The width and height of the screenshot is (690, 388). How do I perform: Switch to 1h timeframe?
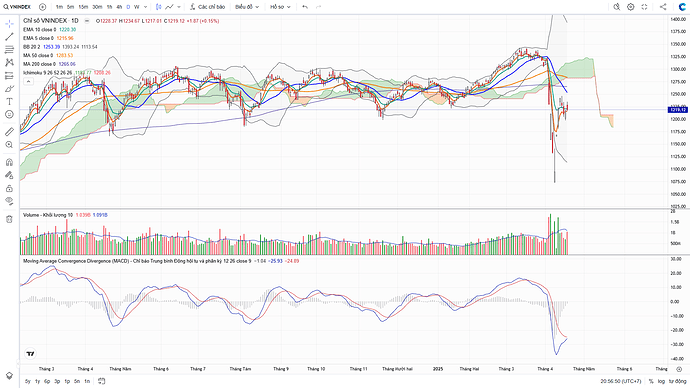pyautogui.click(x=110, y=7)
